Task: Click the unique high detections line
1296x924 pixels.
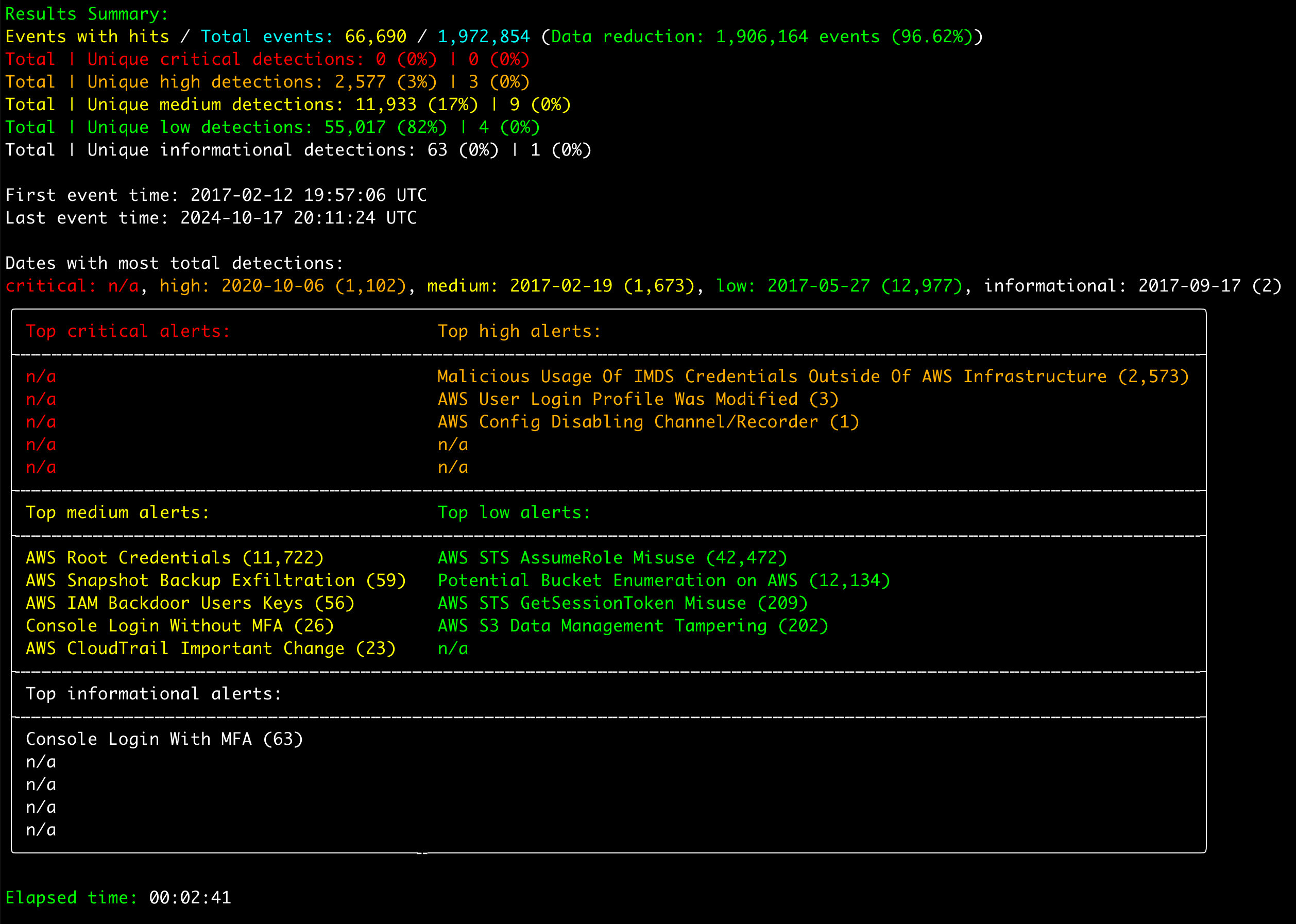Action: (x=267, y=82)
